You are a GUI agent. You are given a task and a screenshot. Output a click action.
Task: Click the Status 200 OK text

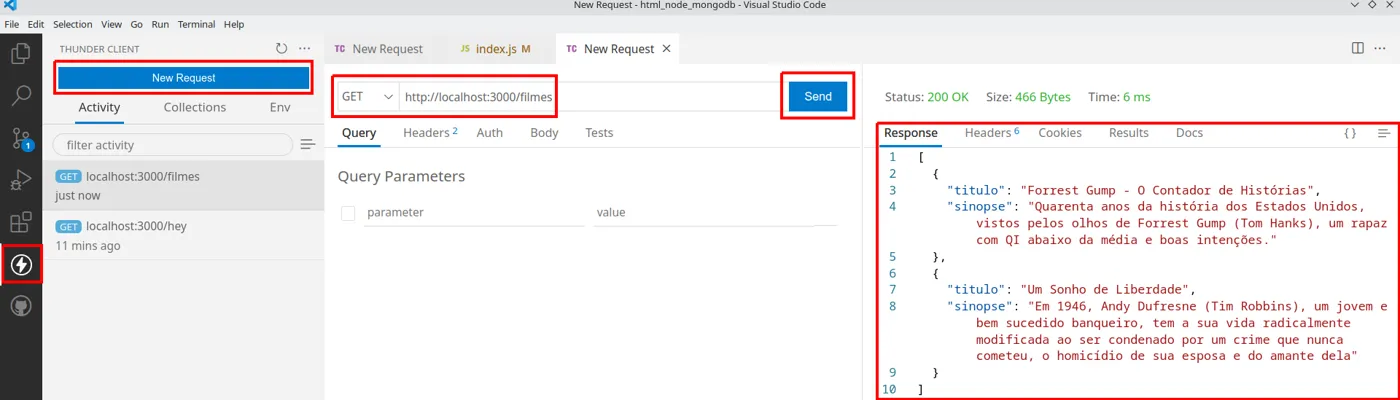click(927, 97)
